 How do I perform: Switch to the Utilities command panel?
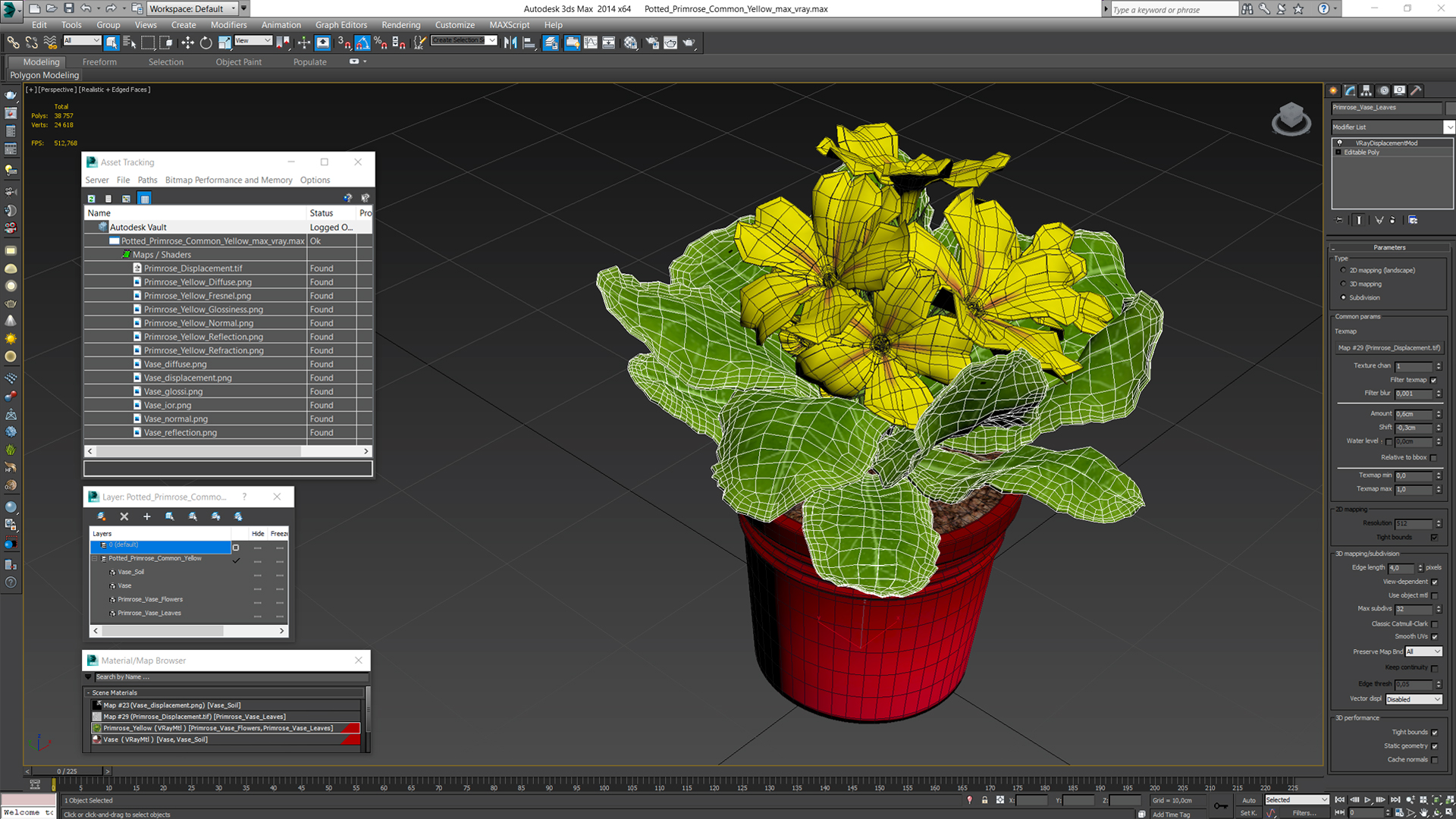tap(1416, 90)
